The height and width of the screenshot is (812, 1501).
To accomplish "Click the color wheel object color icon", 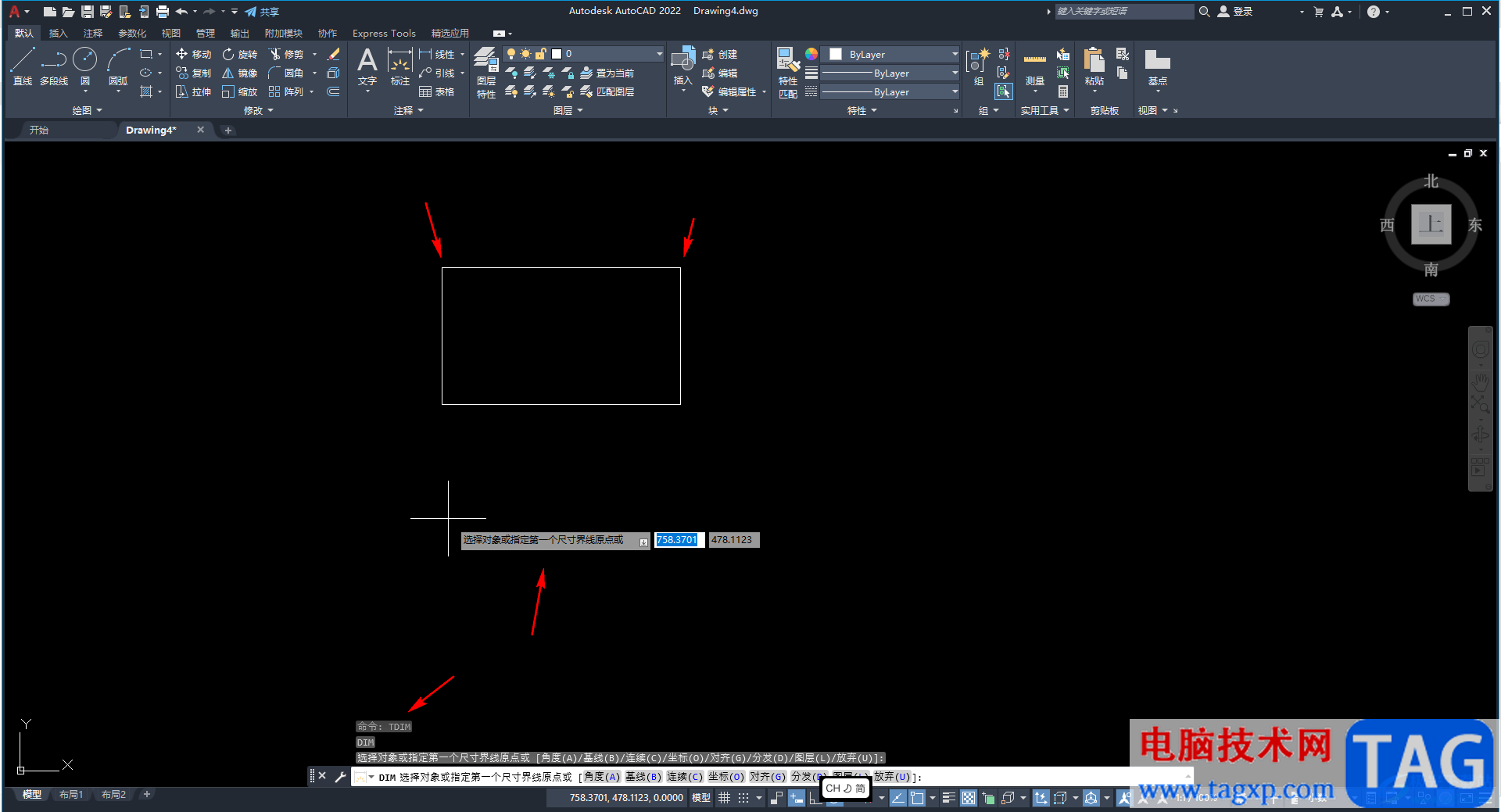I will (811, 54).
